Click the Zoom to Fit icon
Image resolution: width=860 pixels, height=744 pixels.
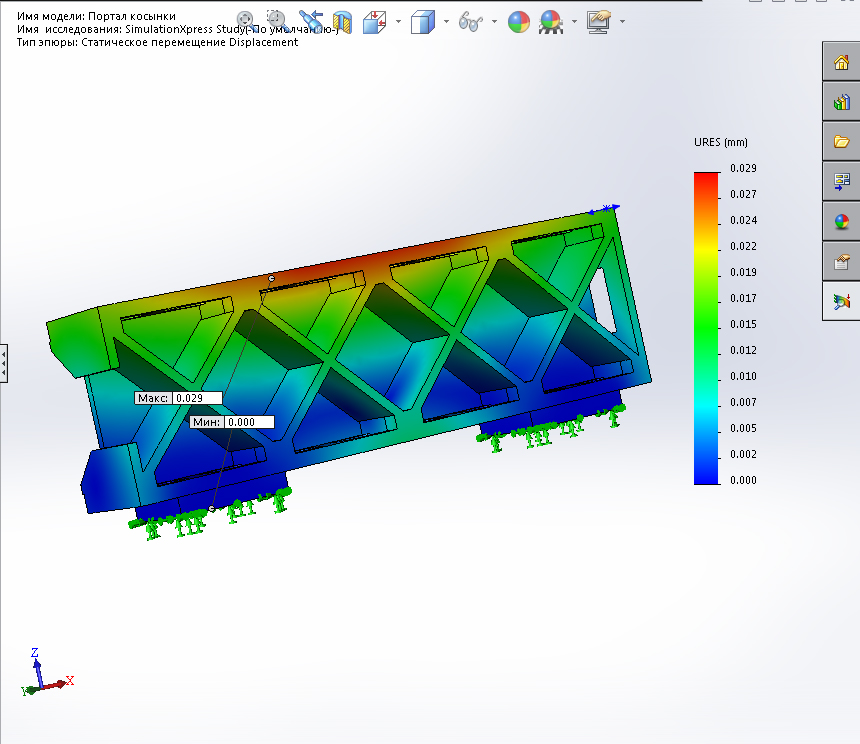(x=246, y=21)
